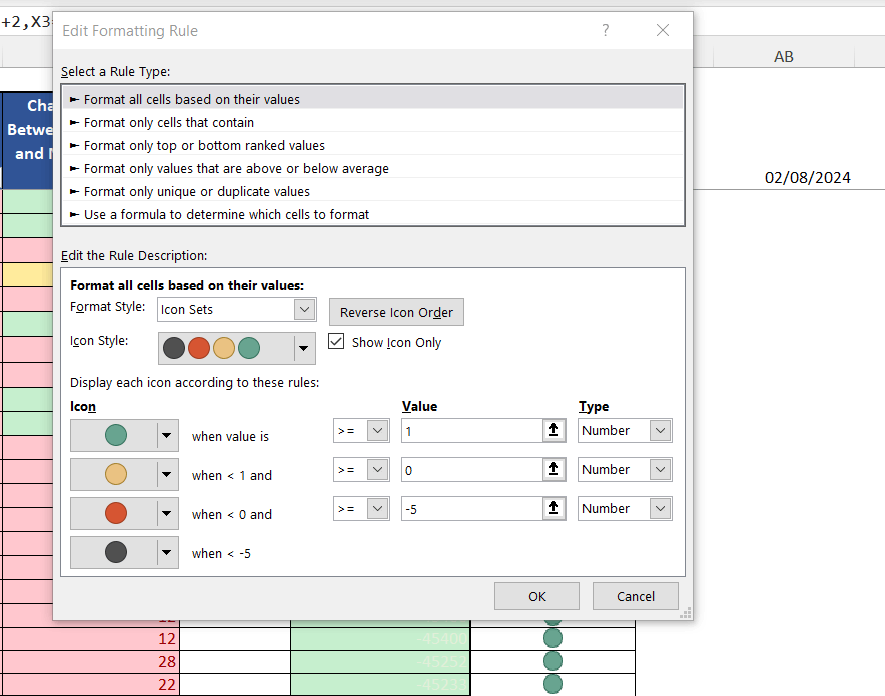Select 'Use a formula to determine which cells to format'
Screen dimensions: 885x696
373,215
